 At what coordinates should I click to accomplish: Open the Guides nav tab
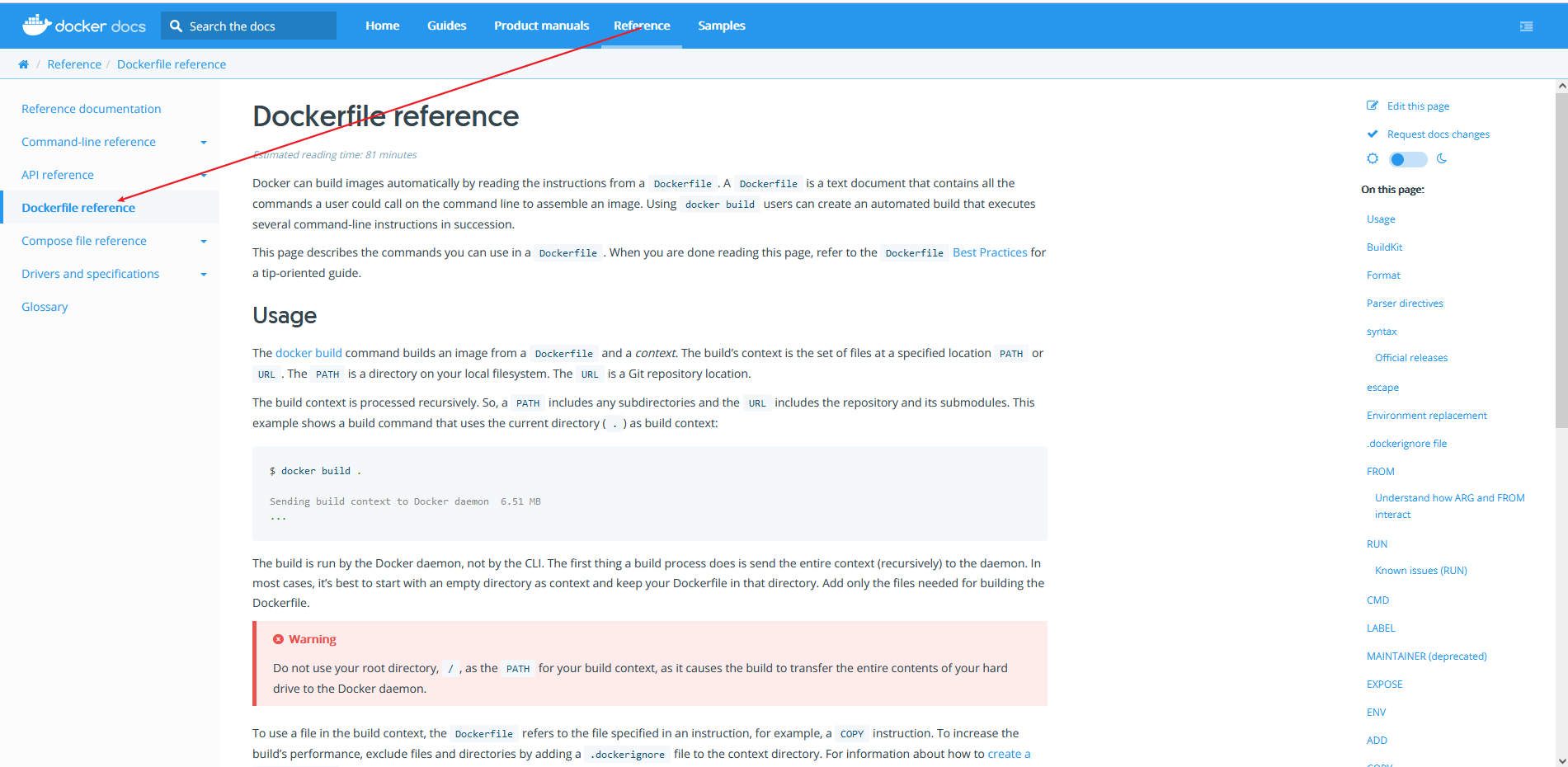coord(447,26)
